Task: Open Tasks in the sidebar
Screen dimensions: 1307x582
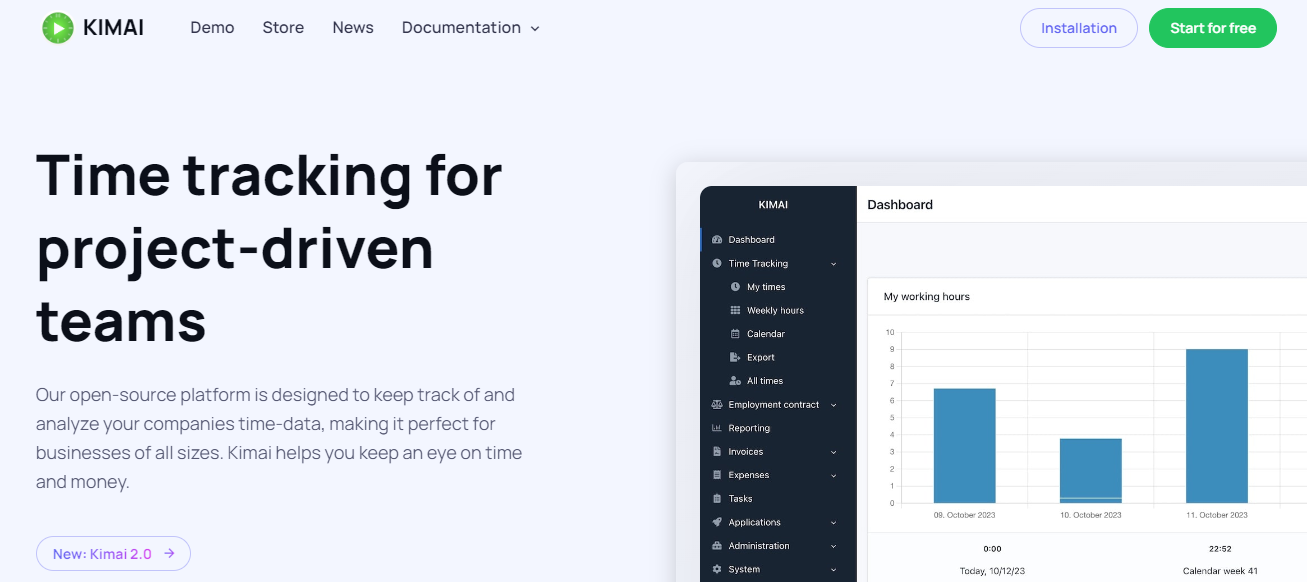Action: [740, 499]
